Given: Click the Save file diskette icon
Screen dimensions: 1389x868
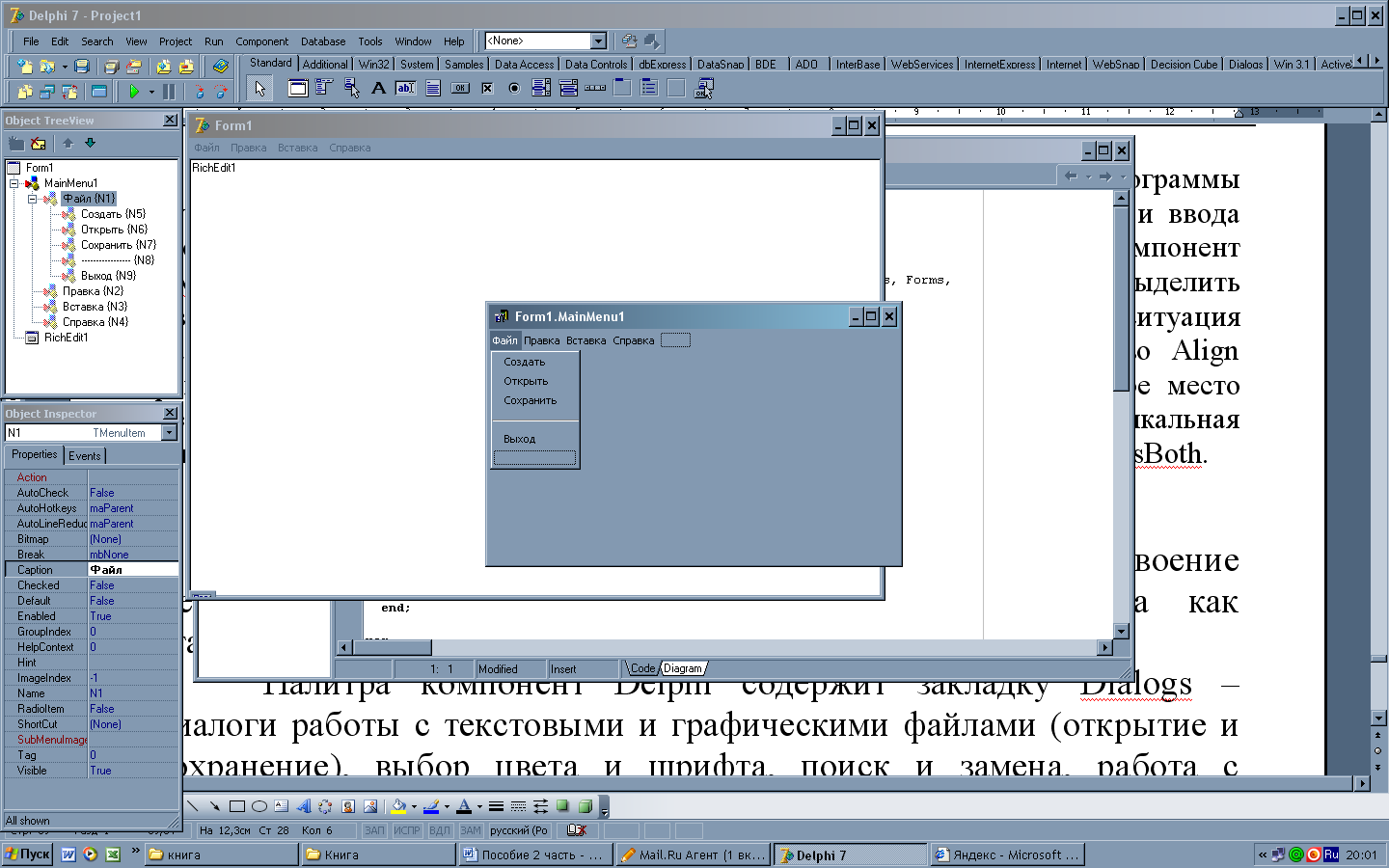Looking at the screenshot, I should 82,66.
